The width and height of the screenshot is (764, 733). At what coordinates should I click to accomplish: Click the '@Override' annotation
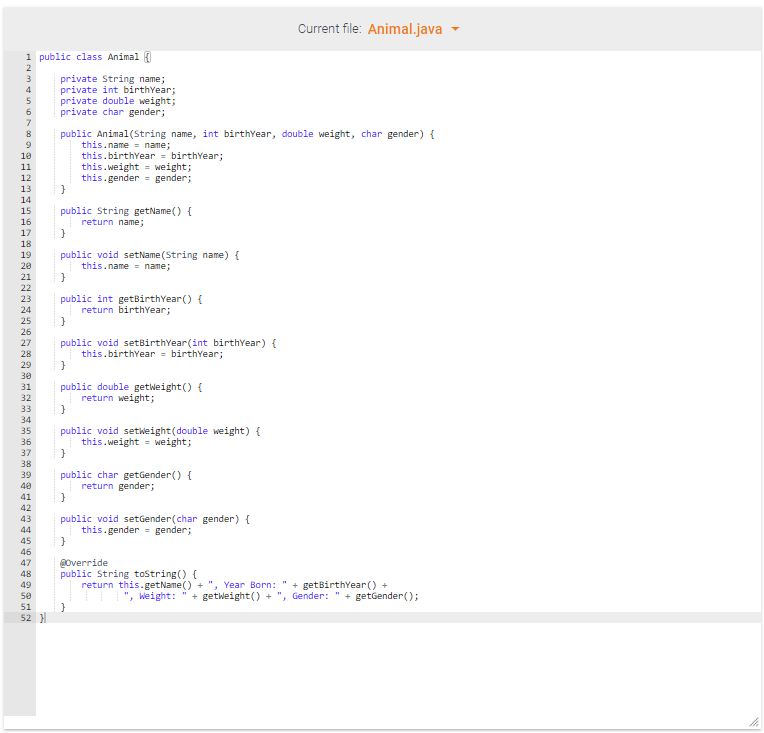point(84,563)
